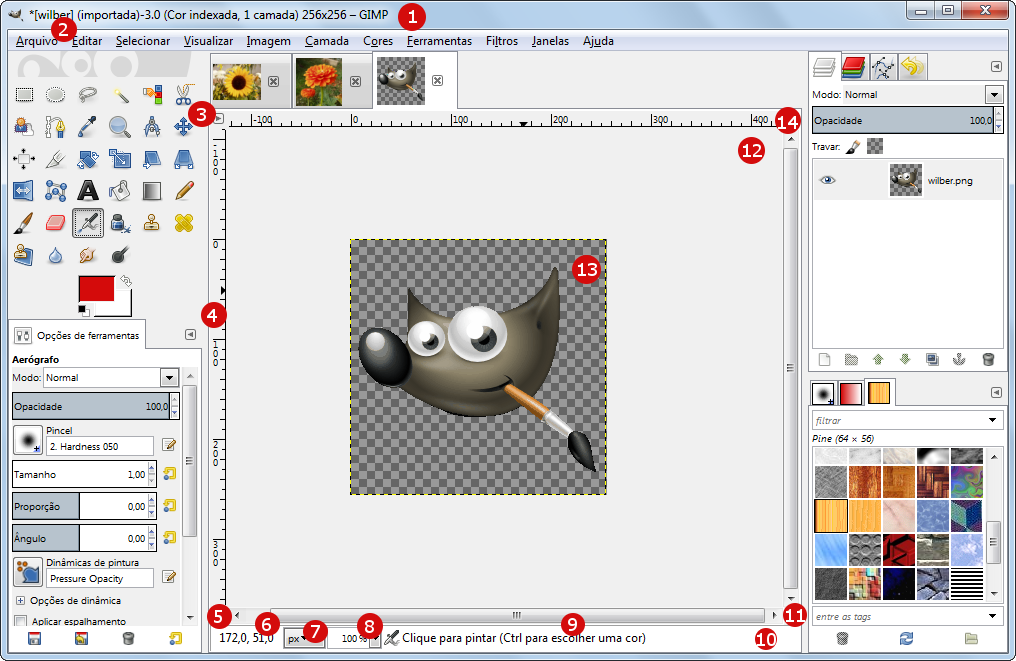Enable the Aplicar espalhamento checkbox
The width and height of the screenshot is (1016, 661).
pyautogui.click(x=21, y=621)
